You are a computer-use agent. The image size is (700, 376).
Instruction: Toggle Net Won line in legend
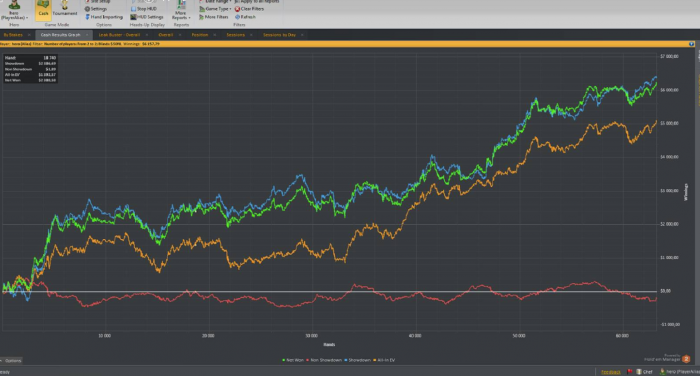[x=293, y=360]
